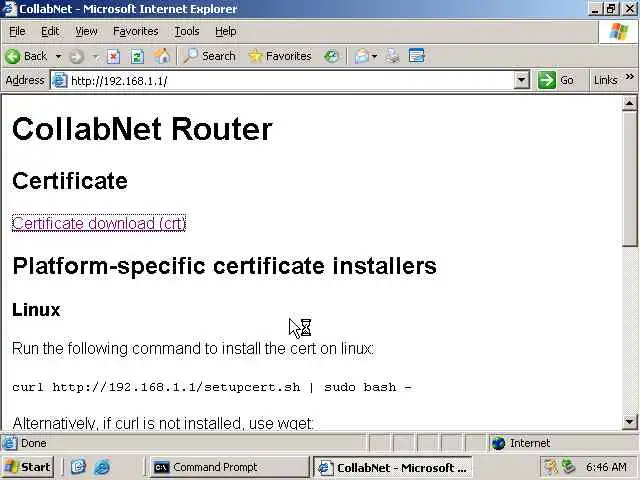Click the address bar URL field
Image resolution: width=640 pixels, height=480 pixels.
290,81
